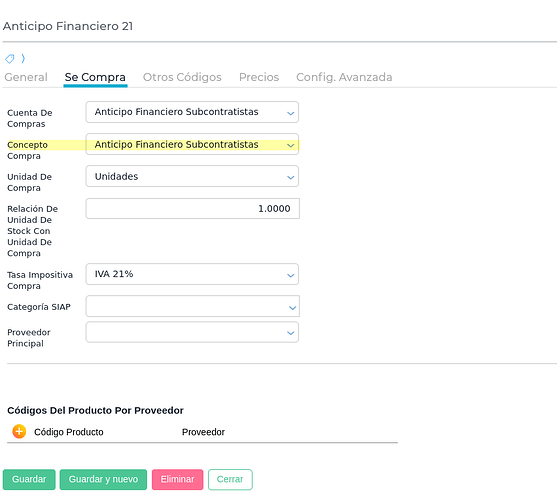This screenshot has width=557, height=500.
Task: Open the Otros Códigos tab
Action: [x=182, y=77]
